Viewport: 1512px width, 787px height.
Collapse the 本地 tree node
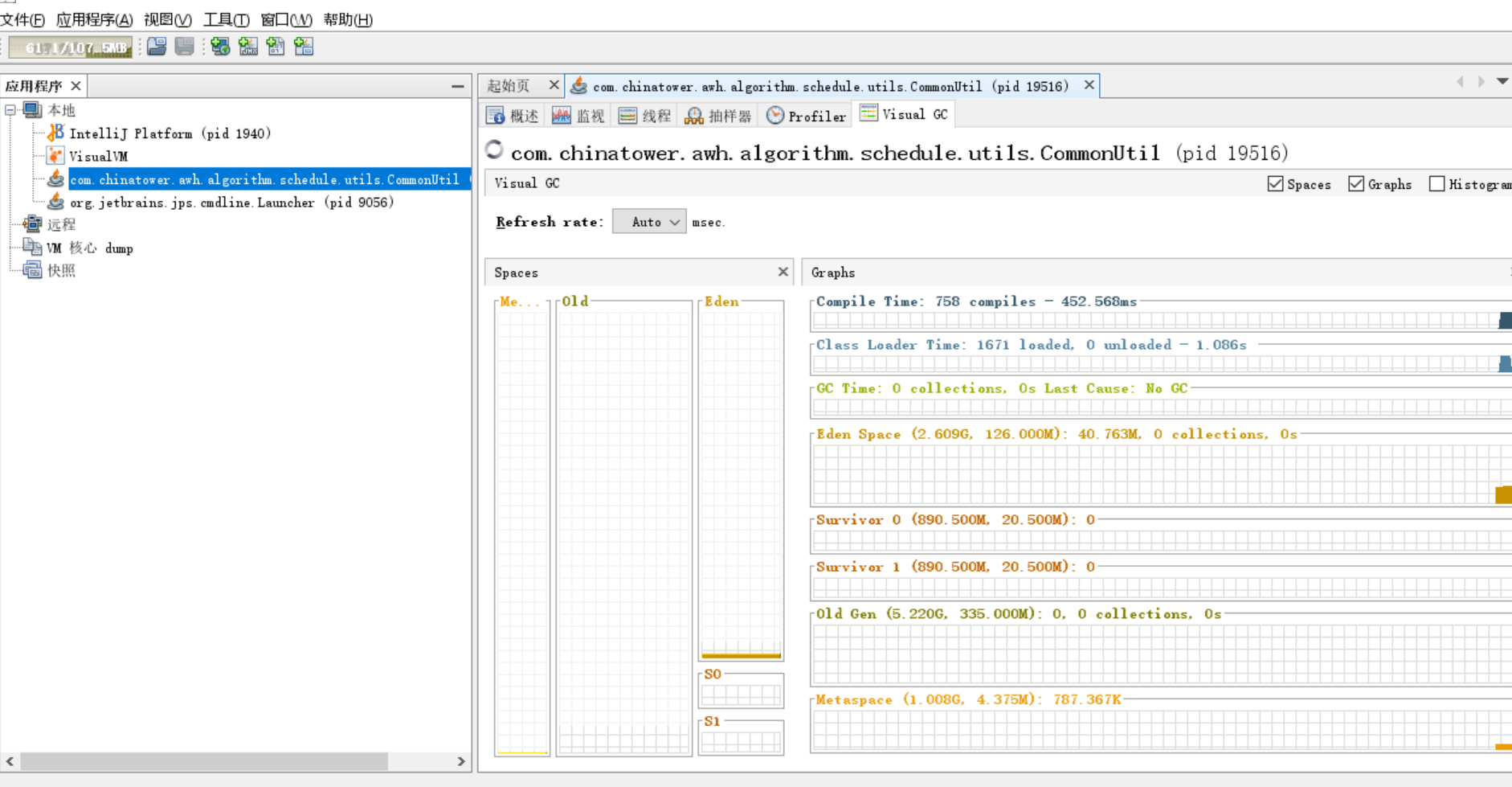click(10, 110)
